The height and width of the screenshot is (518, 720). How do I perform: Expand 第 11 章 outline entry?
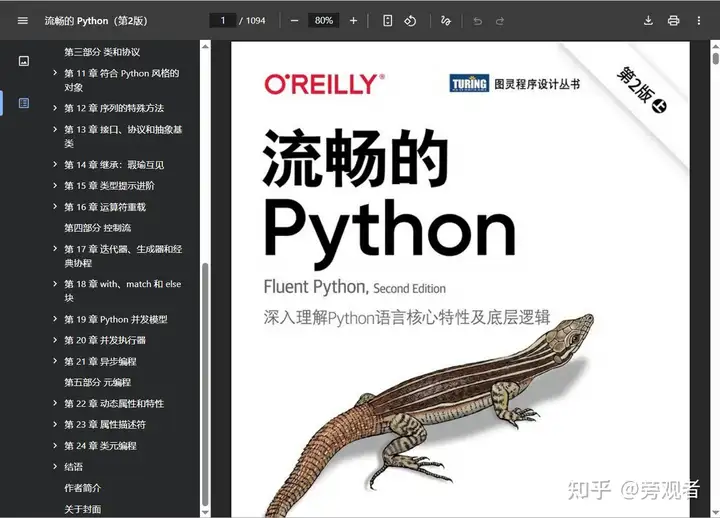click(x=55, y=73)
